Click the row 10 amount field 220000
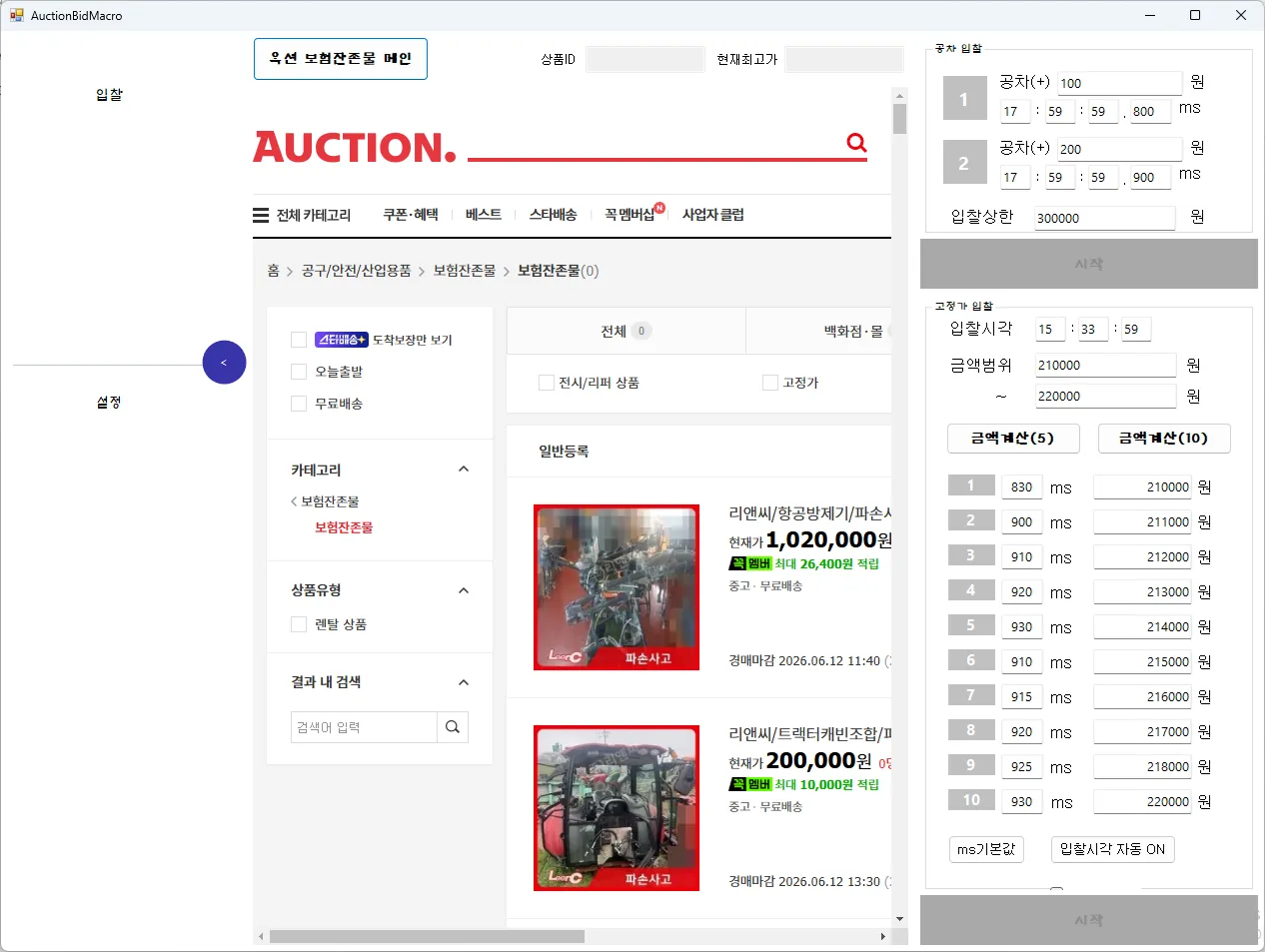This screenshot has height=952, width=1265. tap(1142, 802)
